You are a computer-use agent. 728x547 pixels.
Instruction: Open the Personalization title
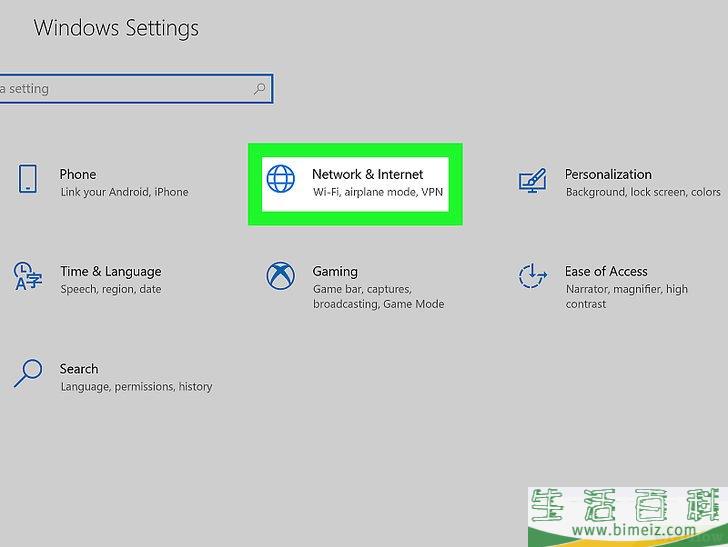tap(608, 174)
